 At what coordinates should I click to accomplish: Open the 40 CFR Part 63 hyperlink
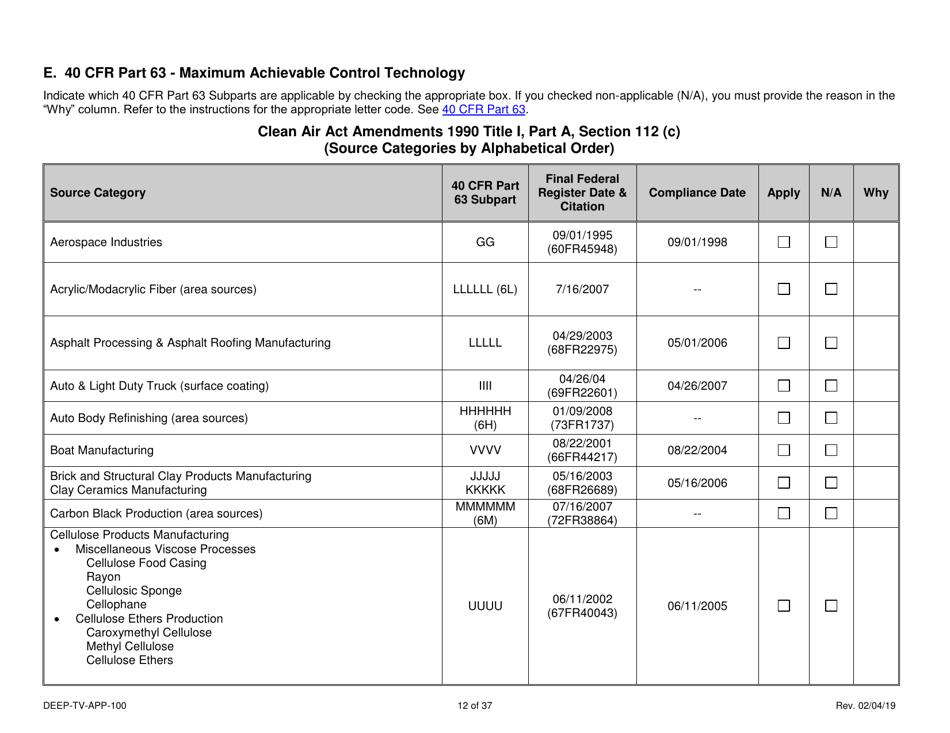pyautogui.click(x=485, y=110)
